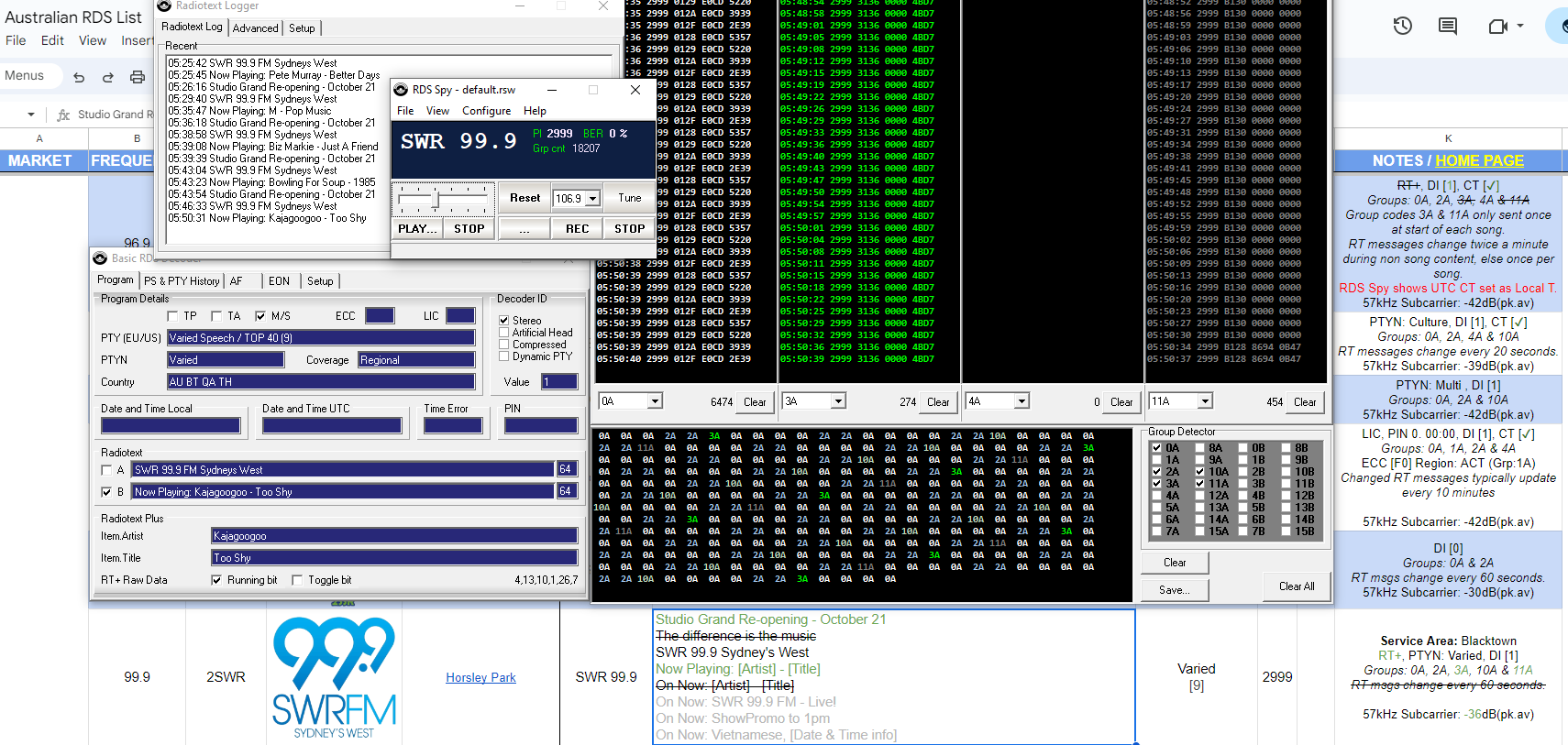The image size is (1568, 745).
Task: Open version history clock icon
Action: pyautogui.click(x=1403, y=26)
